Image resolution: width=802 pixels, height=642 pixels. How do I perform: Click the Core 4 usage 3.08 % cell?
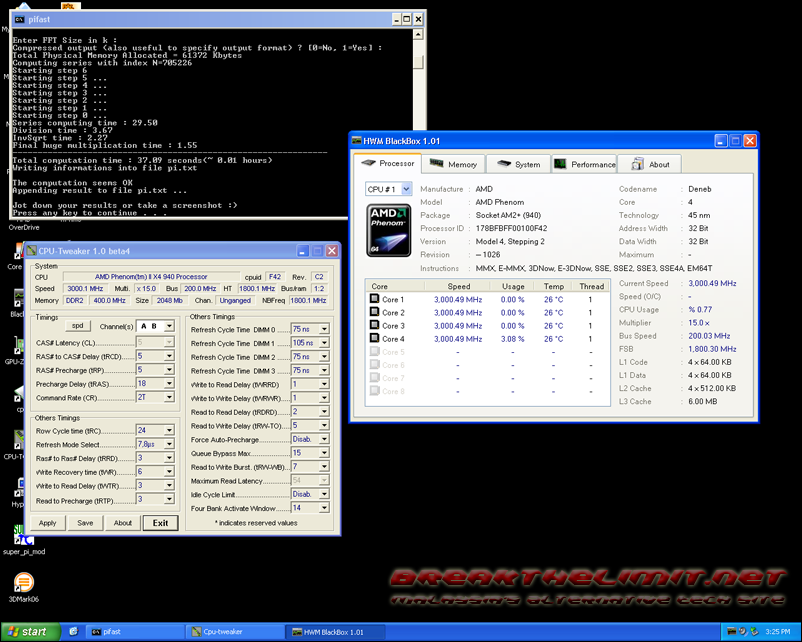pyautogui.click(x=513, y=339)
